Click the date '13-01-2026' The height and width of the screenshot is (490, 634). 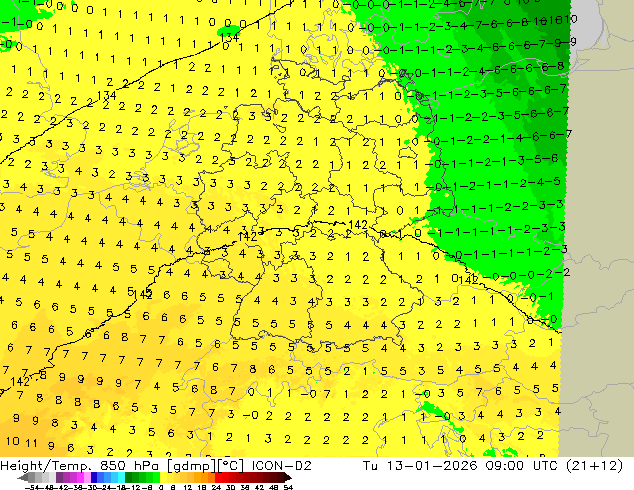click(432, 466)
